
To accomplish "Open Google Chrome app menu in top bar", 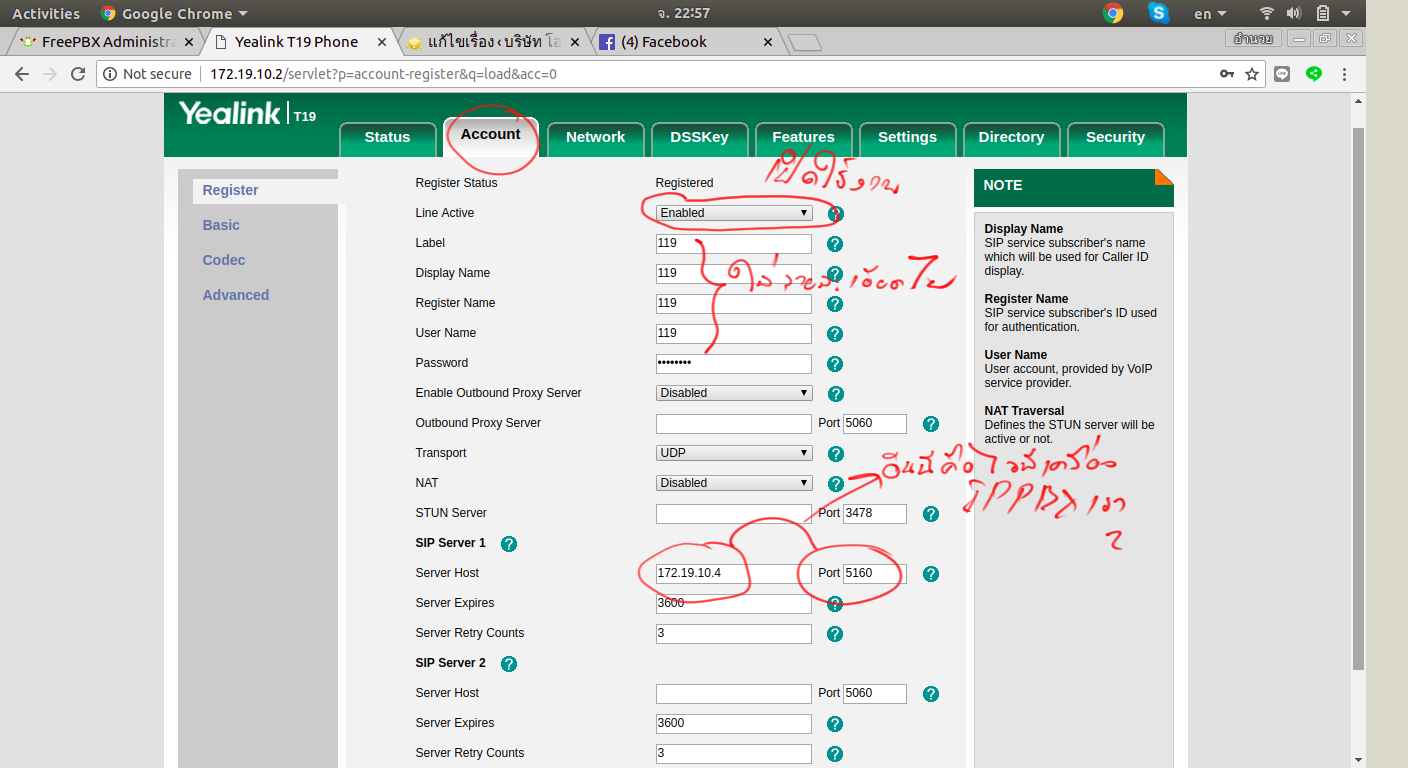I will (x=174, y=13).
